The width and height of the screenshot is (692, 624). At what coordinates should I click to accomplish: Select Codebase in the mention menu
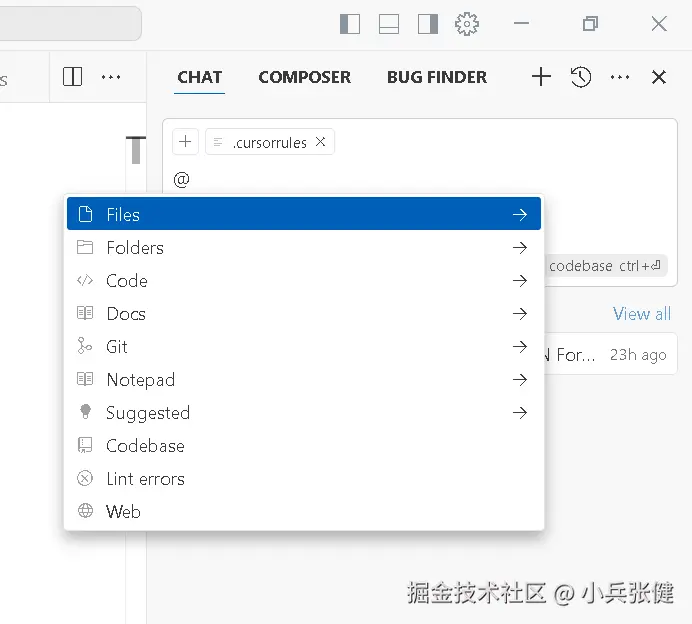click(304, 446)
